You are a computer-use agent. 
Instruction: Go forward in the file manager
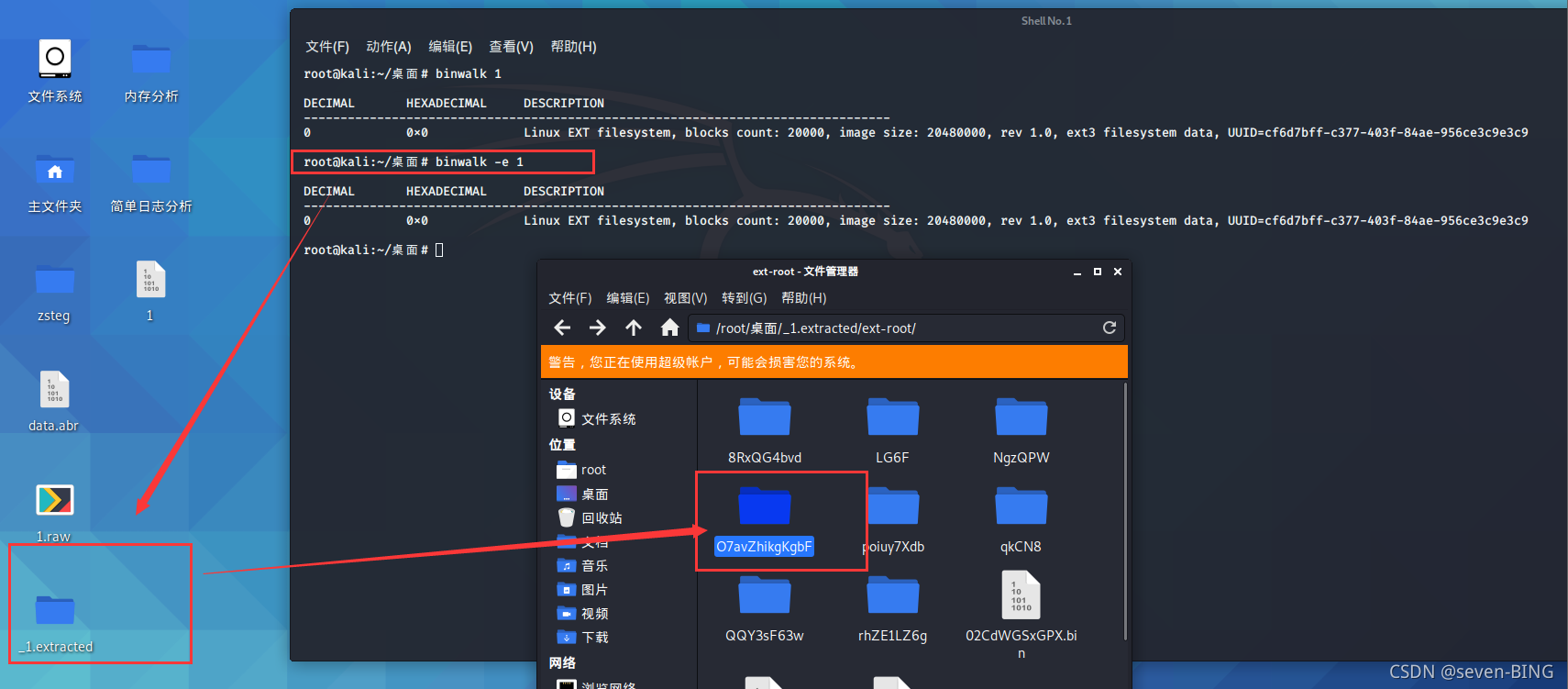(x=598, y=328)
